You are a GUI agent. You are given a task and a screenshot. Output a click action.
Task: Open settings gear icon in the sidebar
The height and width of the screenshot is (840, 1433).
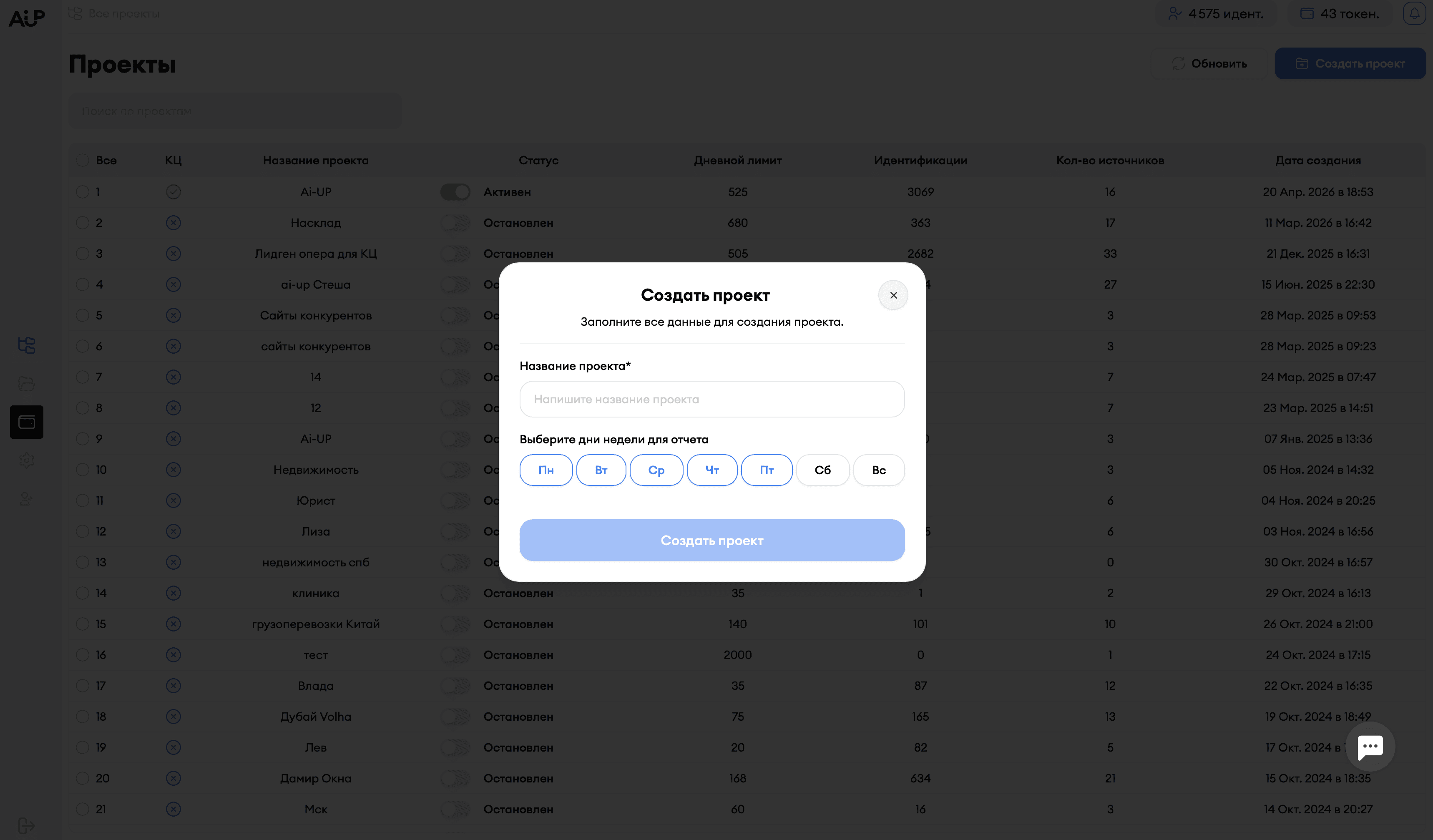coord(27,460)
